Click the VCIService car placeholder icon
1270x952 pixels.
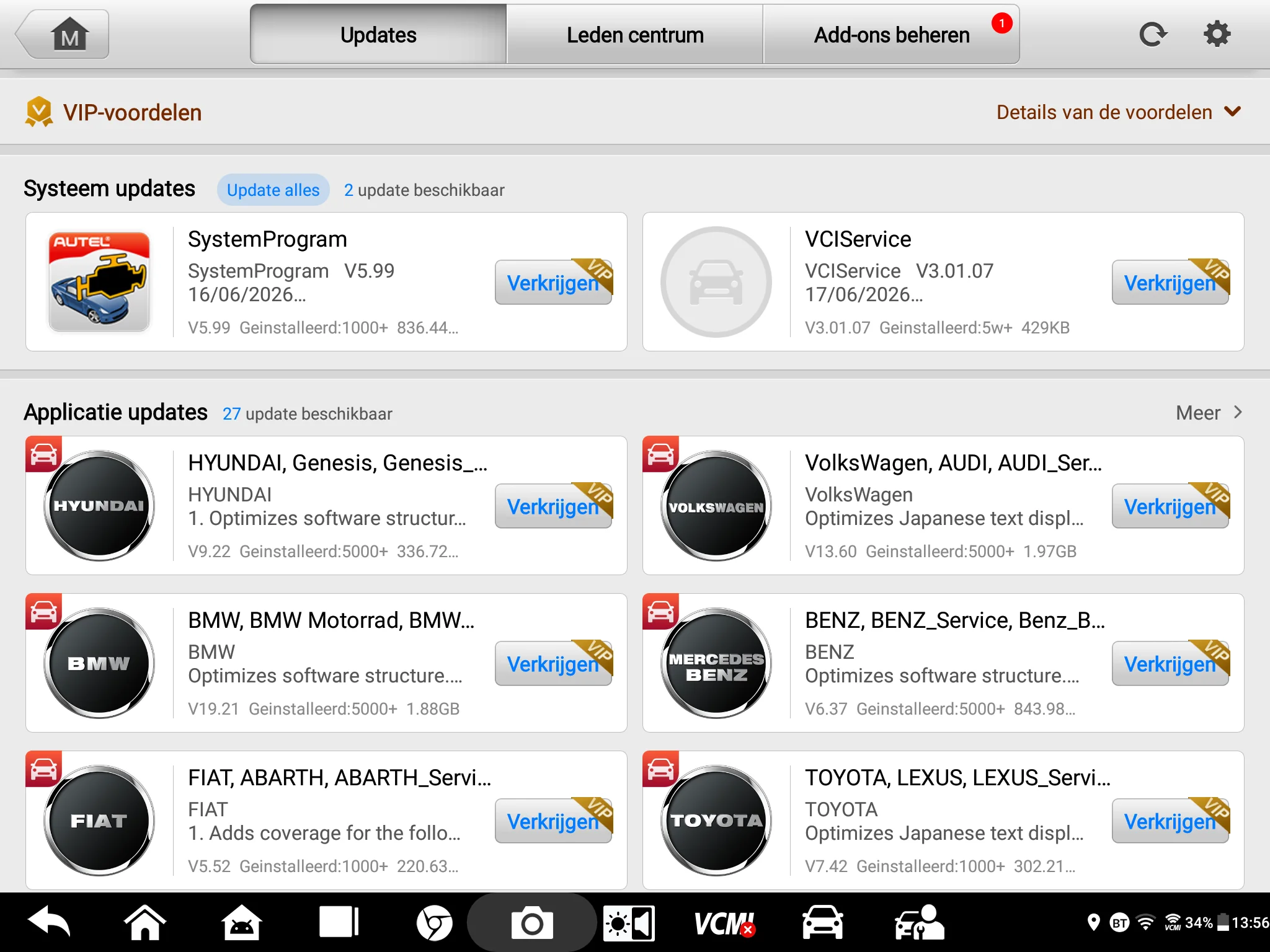pos(716,282)
